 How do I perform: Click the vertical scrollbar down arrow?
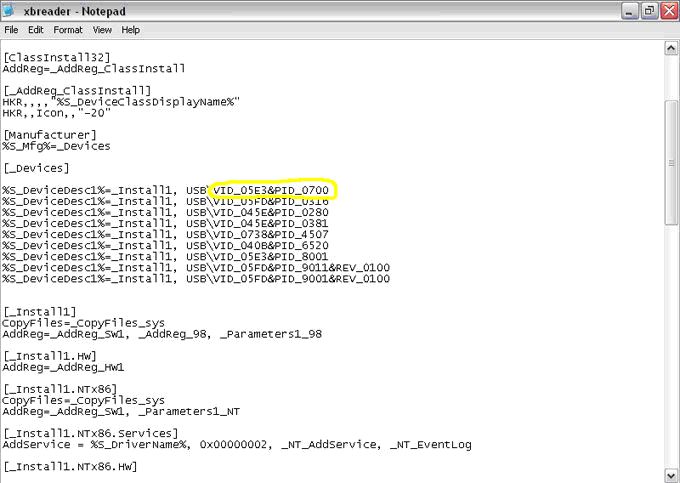[x=671, y=475]
